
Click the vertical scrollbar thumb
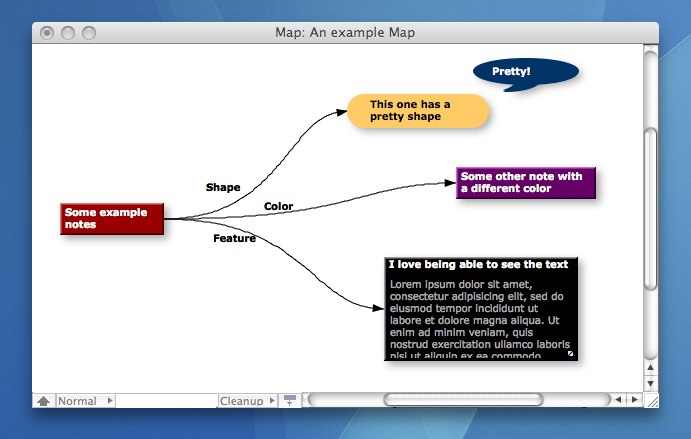point(651,208)
